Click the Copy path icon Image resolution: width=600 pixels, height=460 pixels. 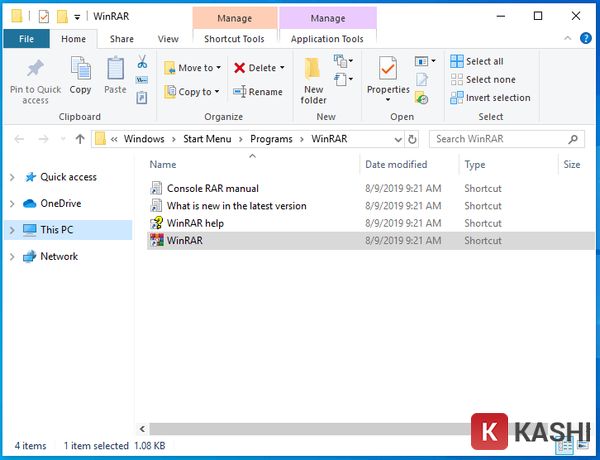142,80
